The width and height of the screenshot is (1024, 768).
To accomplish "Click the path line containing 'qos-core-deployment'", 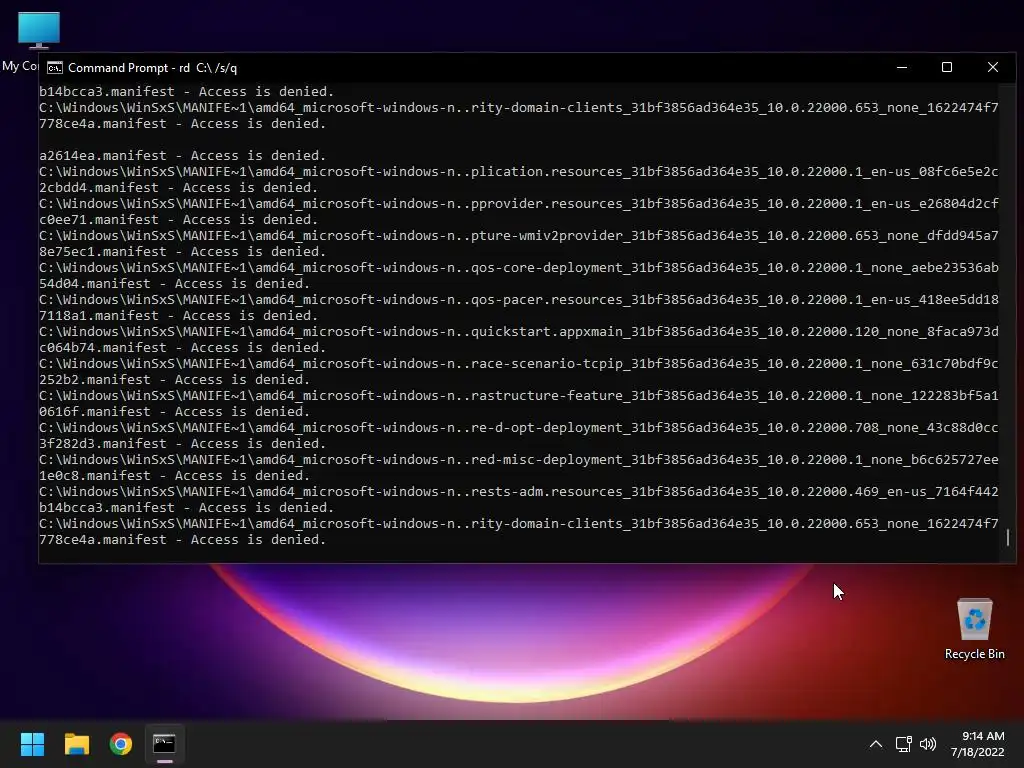I will point(519,268).
